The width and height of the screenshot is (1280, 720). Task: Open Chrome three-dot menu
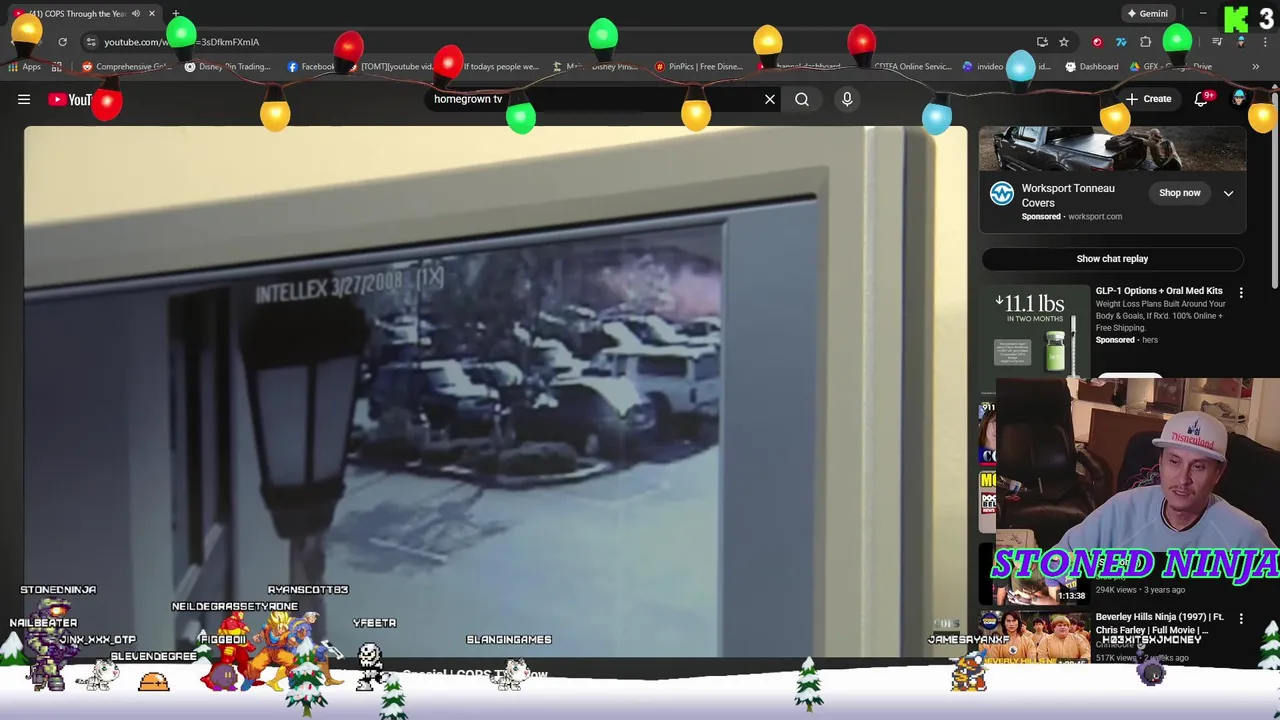point(1263,42)
